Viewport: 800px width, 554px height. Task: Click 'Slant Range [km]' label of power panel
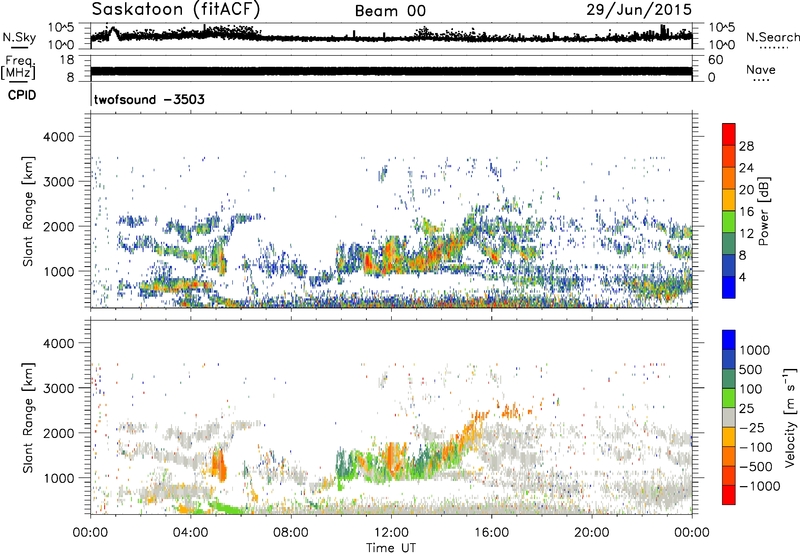[28, 211]
